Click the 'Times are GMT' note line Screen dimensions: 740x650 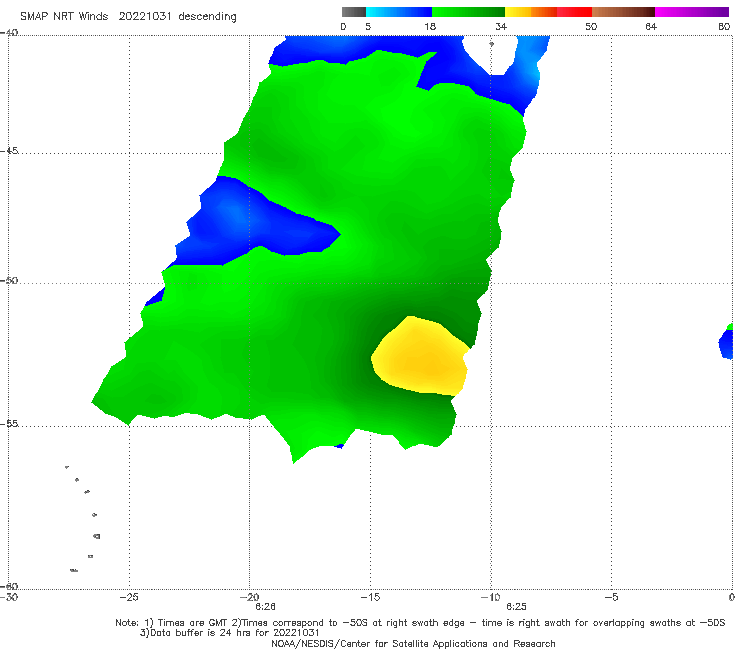pyautogui.click(x=420, y=623)
